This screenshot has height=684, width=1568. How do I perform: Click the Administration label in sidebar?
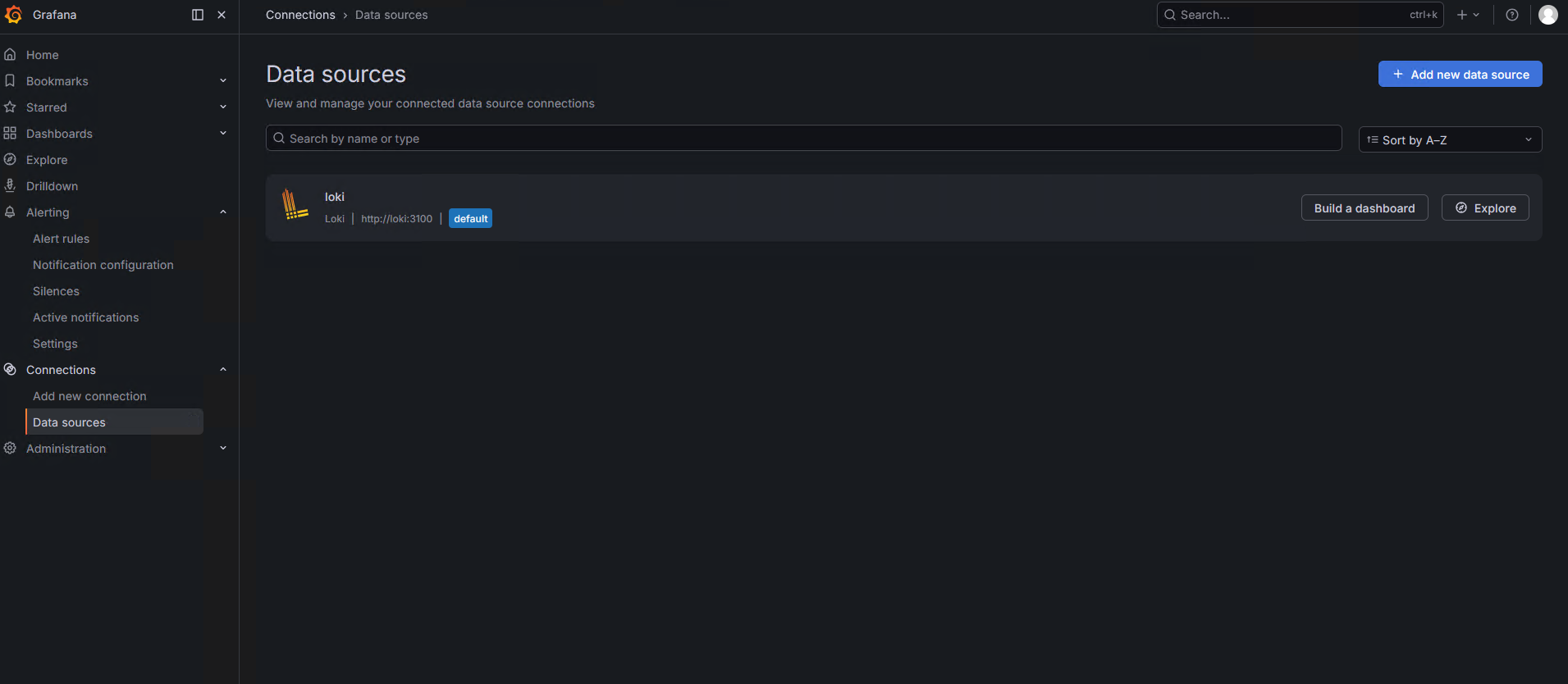coord(66,449)
